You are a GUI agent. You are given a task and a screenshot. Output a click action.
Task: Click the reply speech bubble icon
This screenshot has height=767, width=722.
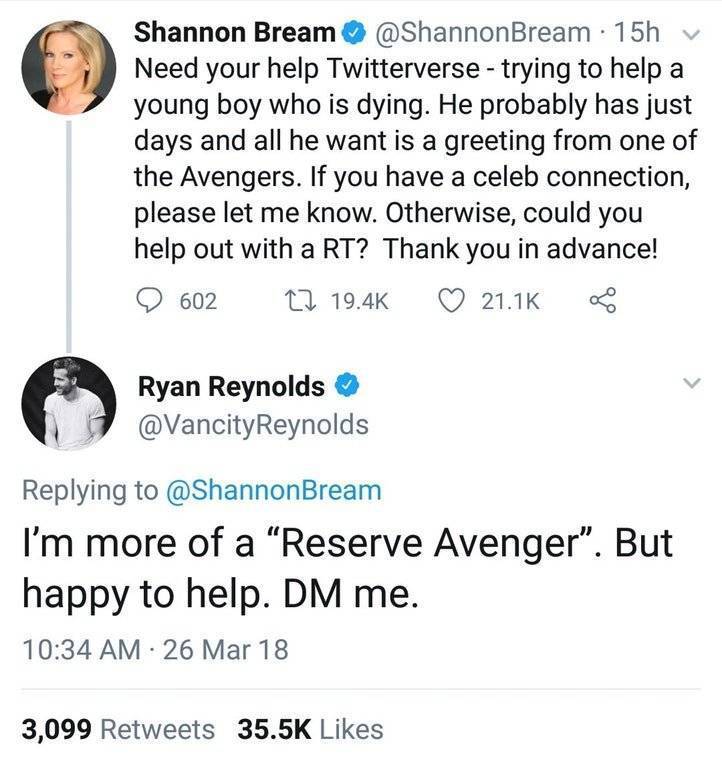pos(149,301)
